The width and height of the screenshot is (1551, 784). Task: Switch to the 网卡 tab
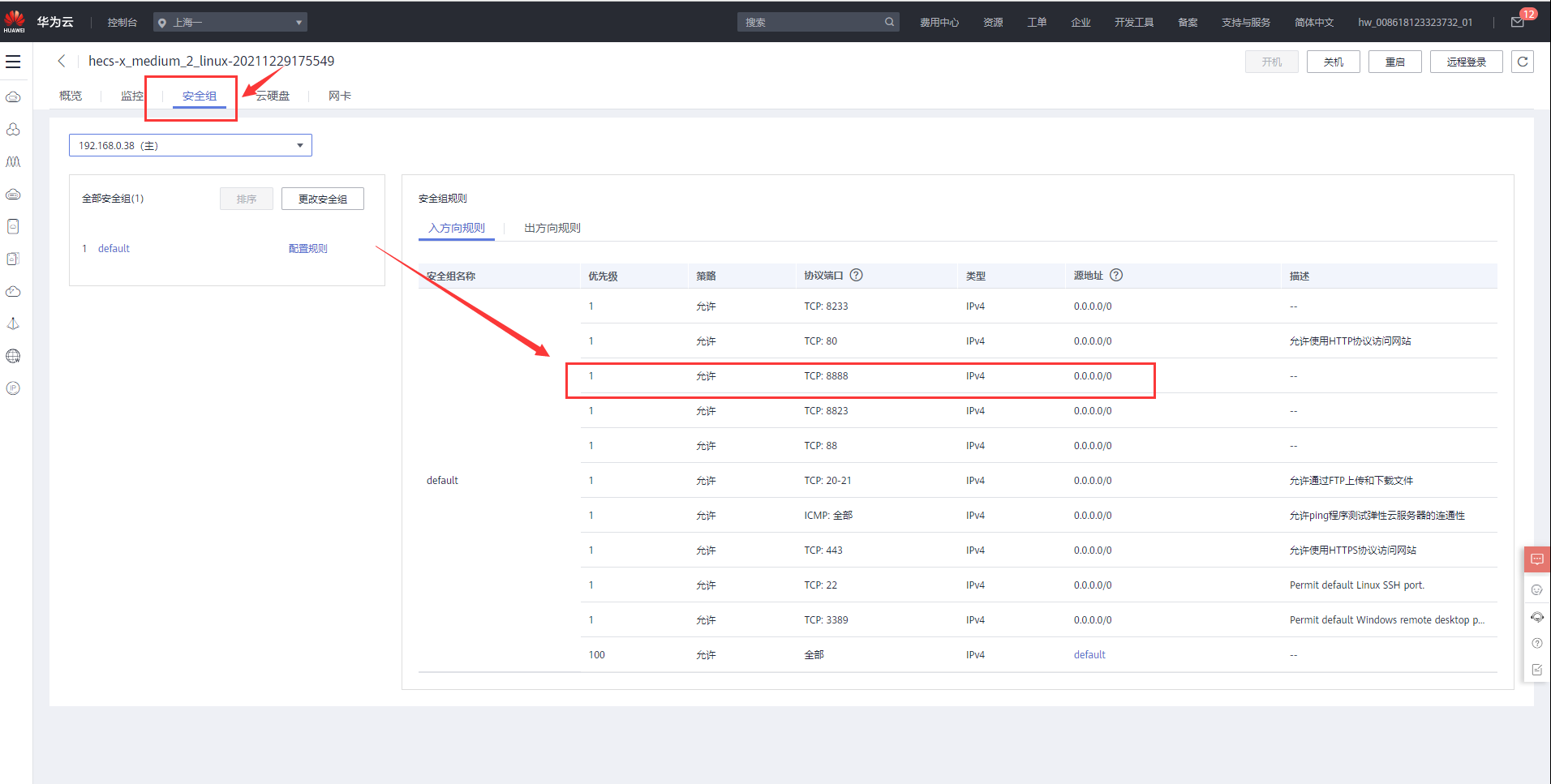click(340, 96)
